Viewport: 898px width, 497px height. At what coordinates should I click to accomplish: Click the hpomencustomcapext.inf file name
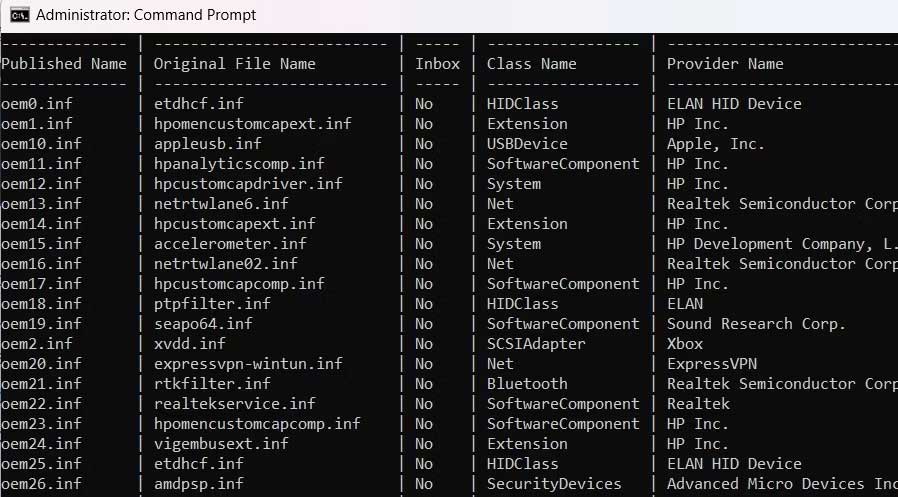pyautogui.click(x=252, y=124)
